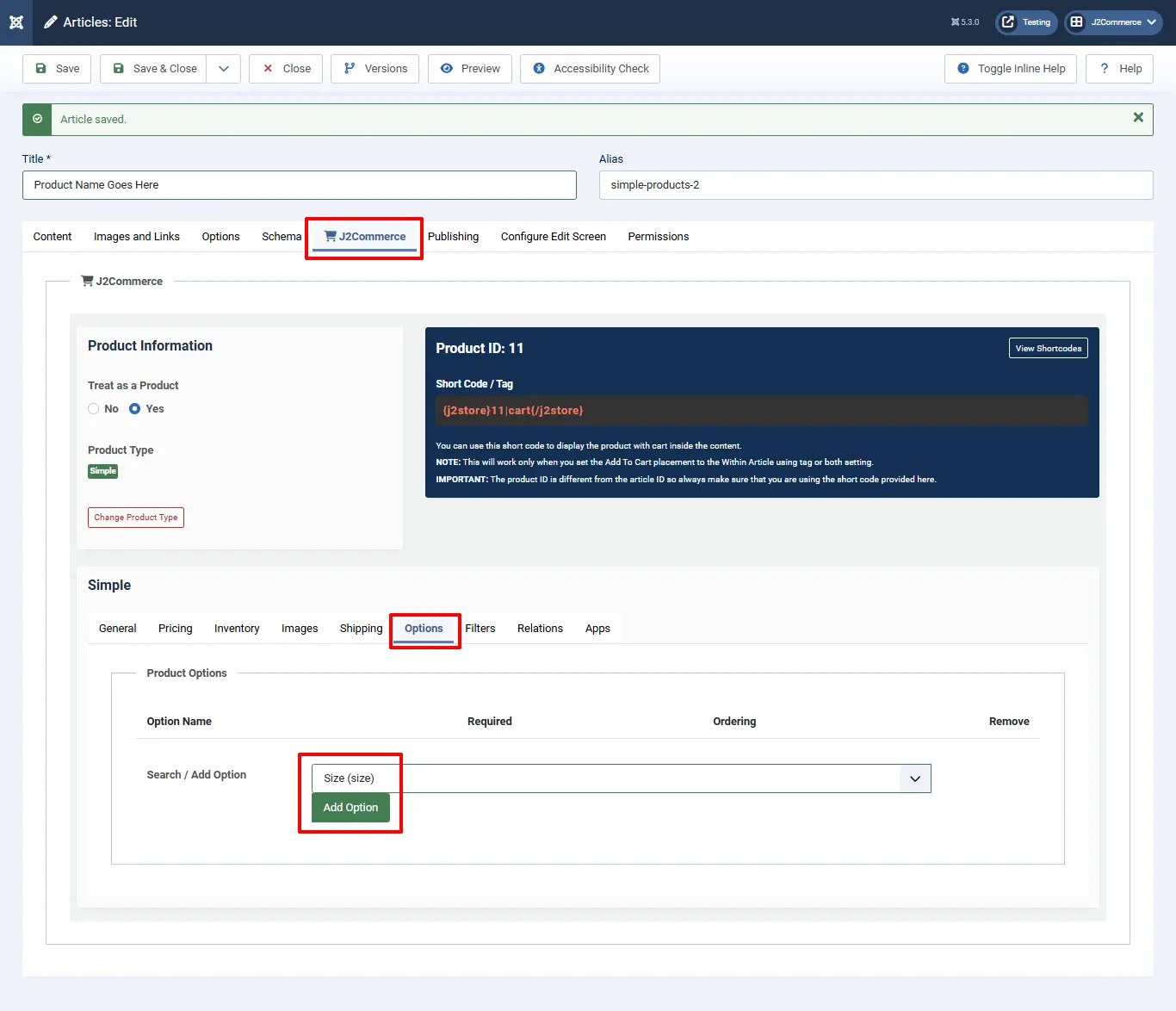
Task: Dismiss the Article saved message
Action: (1138, 117)
